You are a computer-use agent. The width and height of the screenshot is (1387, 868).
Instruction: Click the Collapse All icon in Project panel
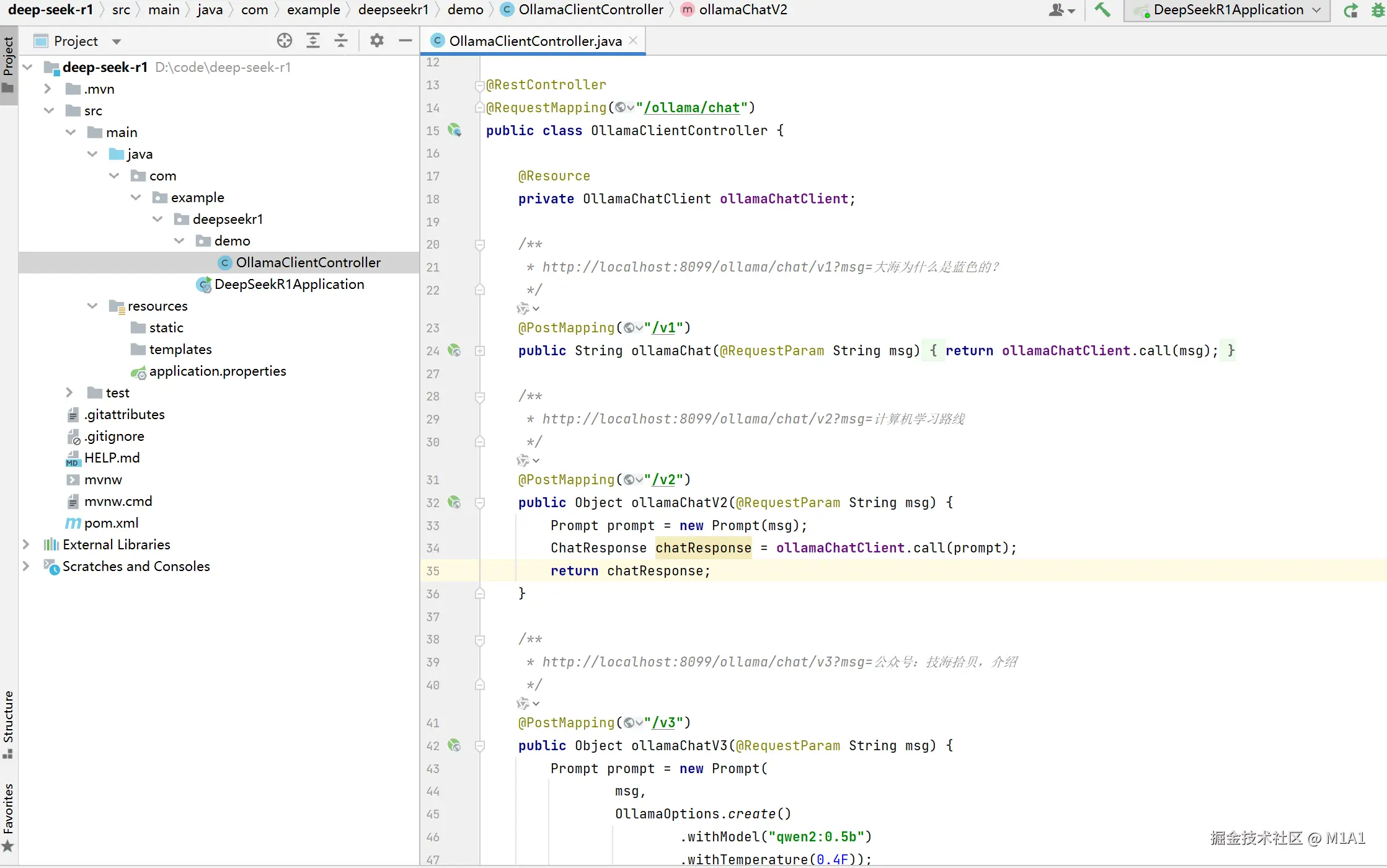click(341, 41)
